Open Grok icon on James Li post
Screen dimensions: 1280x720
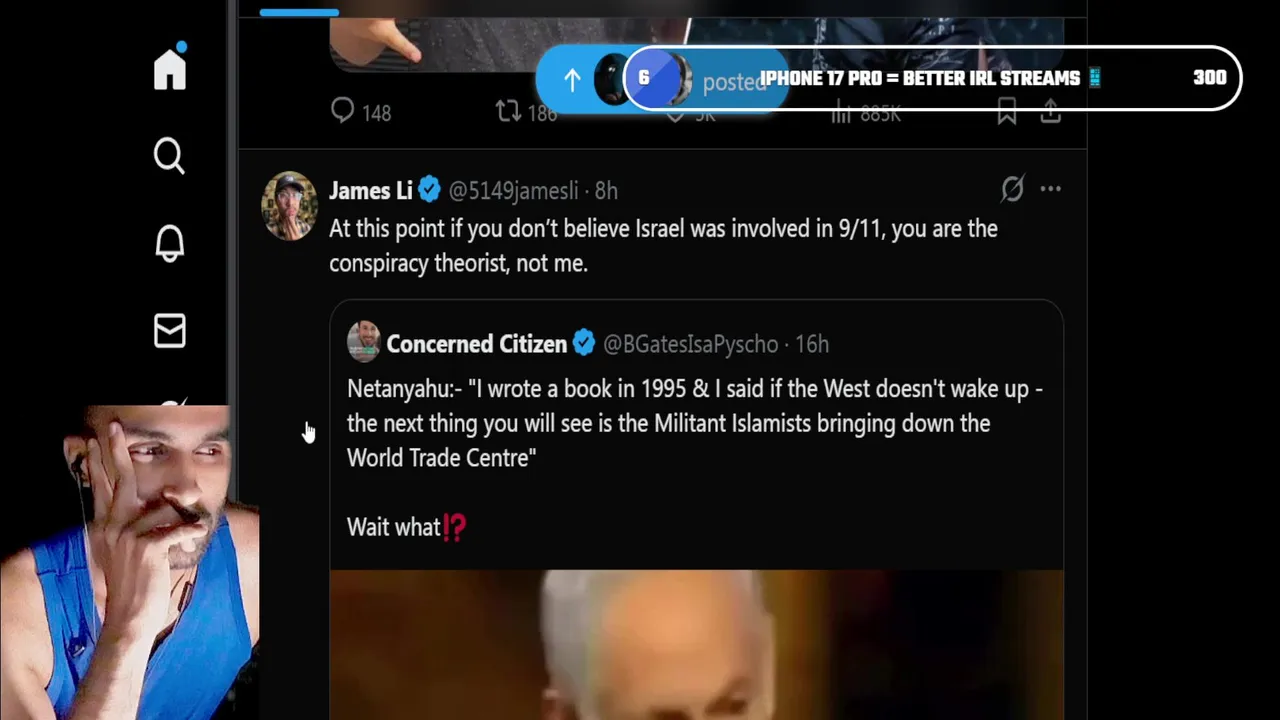coord(1013,189)
